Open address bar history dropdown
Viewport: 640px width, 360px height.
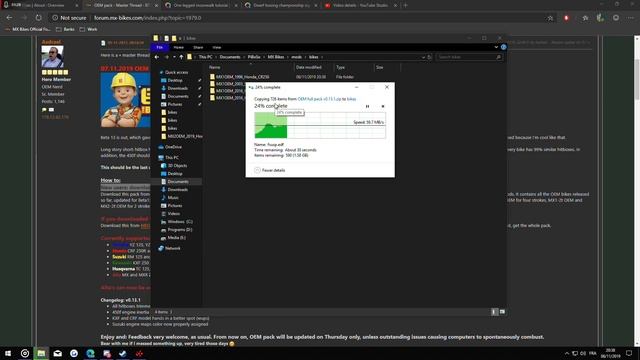click(x=423, y=57)
